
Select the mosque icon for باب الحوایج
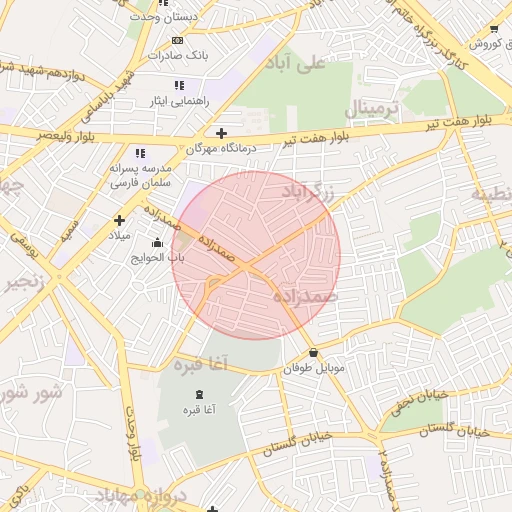157,243
